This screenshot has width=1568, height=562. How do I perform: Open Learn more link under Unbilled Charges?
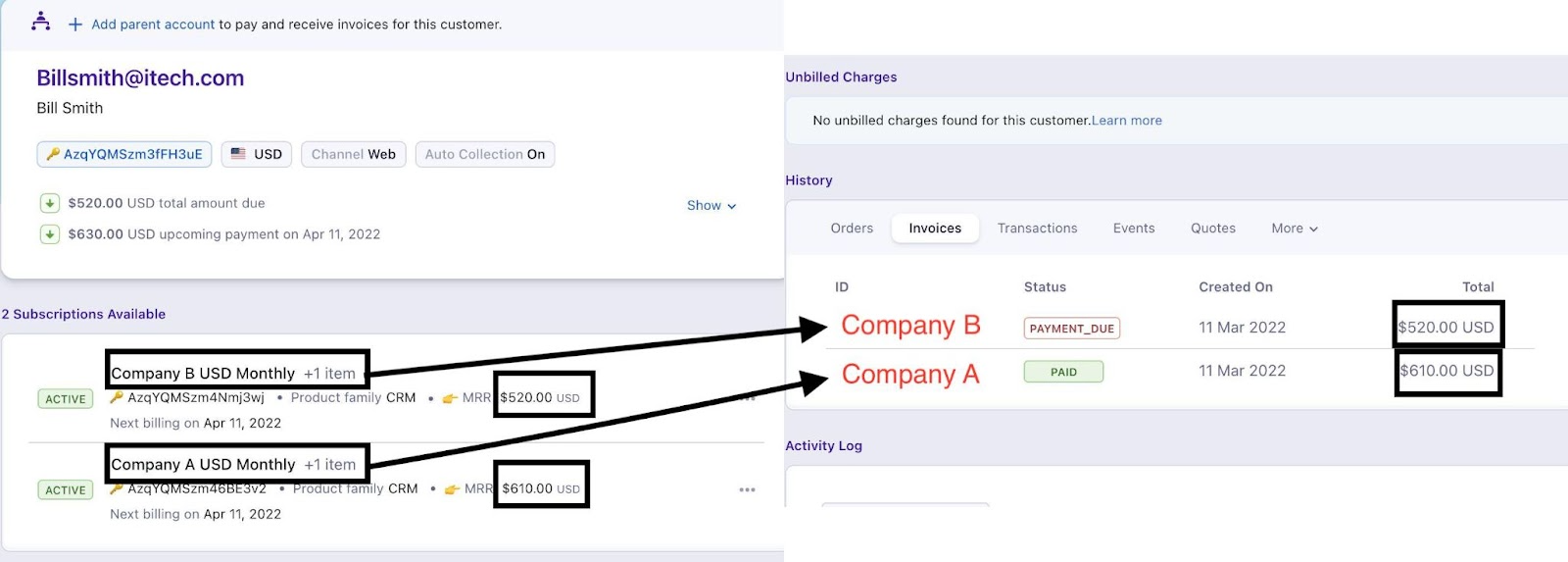click(1126, 121)
